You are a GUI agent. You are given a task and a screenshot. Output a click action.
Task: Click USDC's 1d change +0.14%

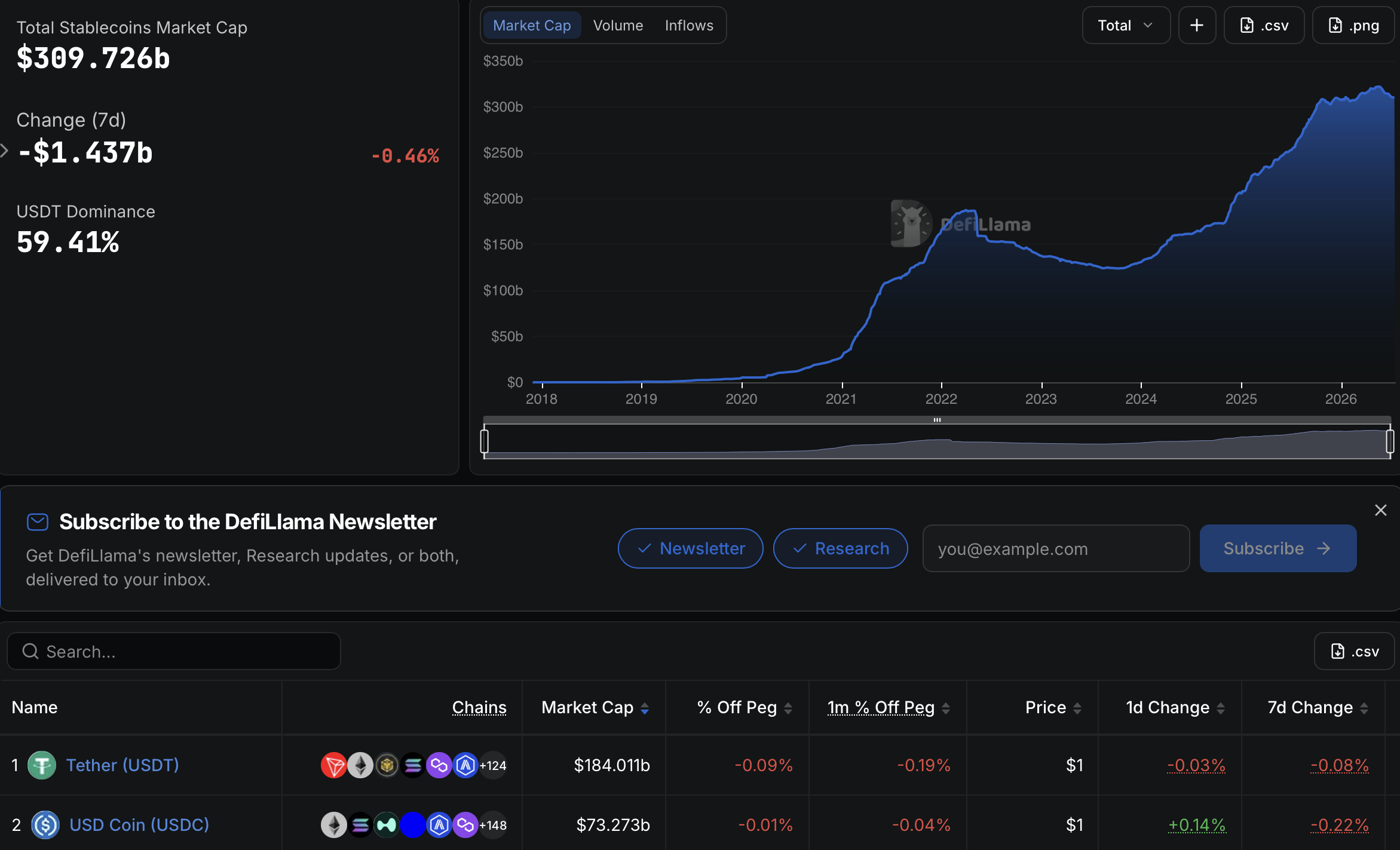coord(1197,825)
